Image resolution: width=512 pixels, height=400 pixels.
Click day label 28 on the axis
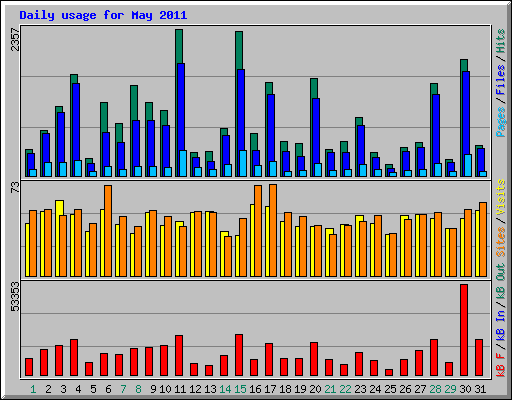click(435, 389)
